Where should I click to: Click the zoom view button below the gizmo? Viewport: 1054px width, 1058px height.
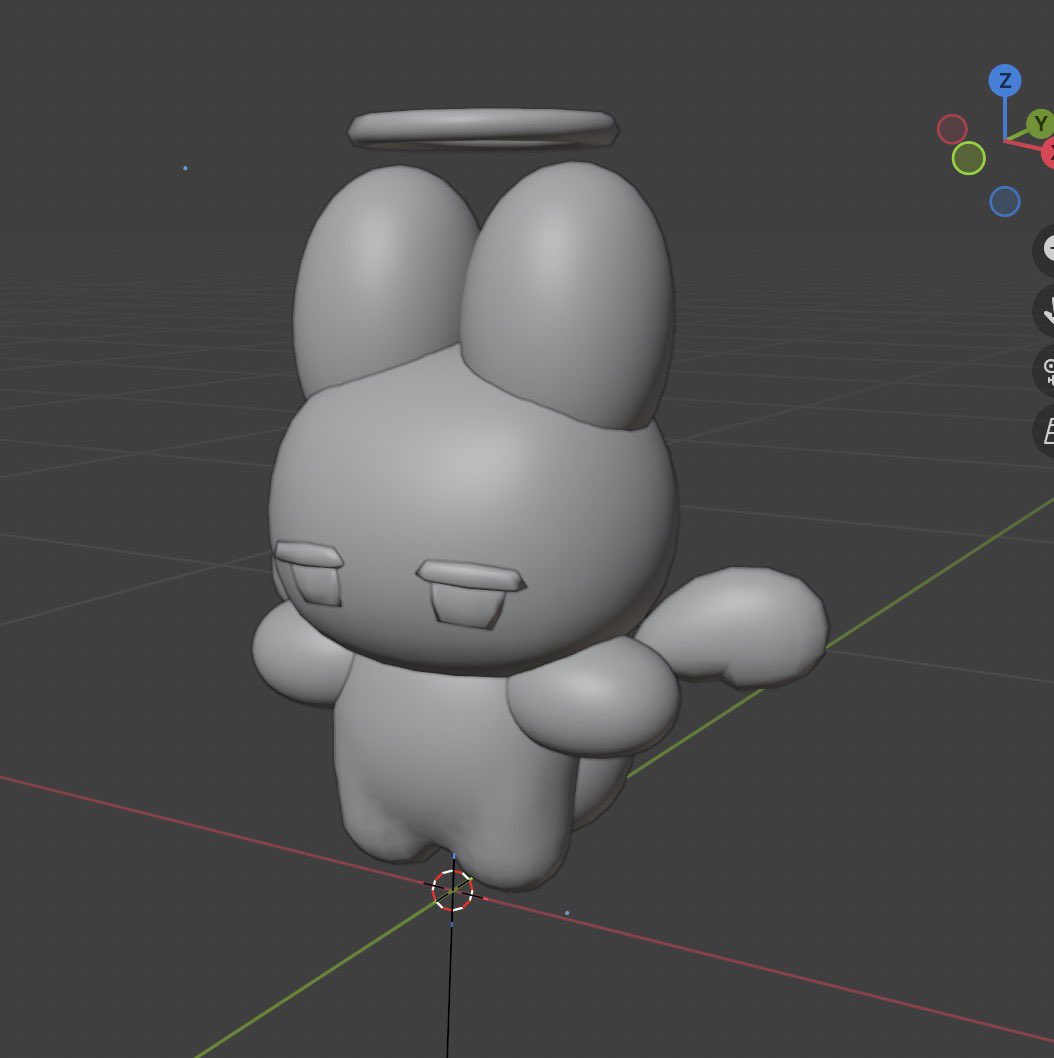[1045, 250]
